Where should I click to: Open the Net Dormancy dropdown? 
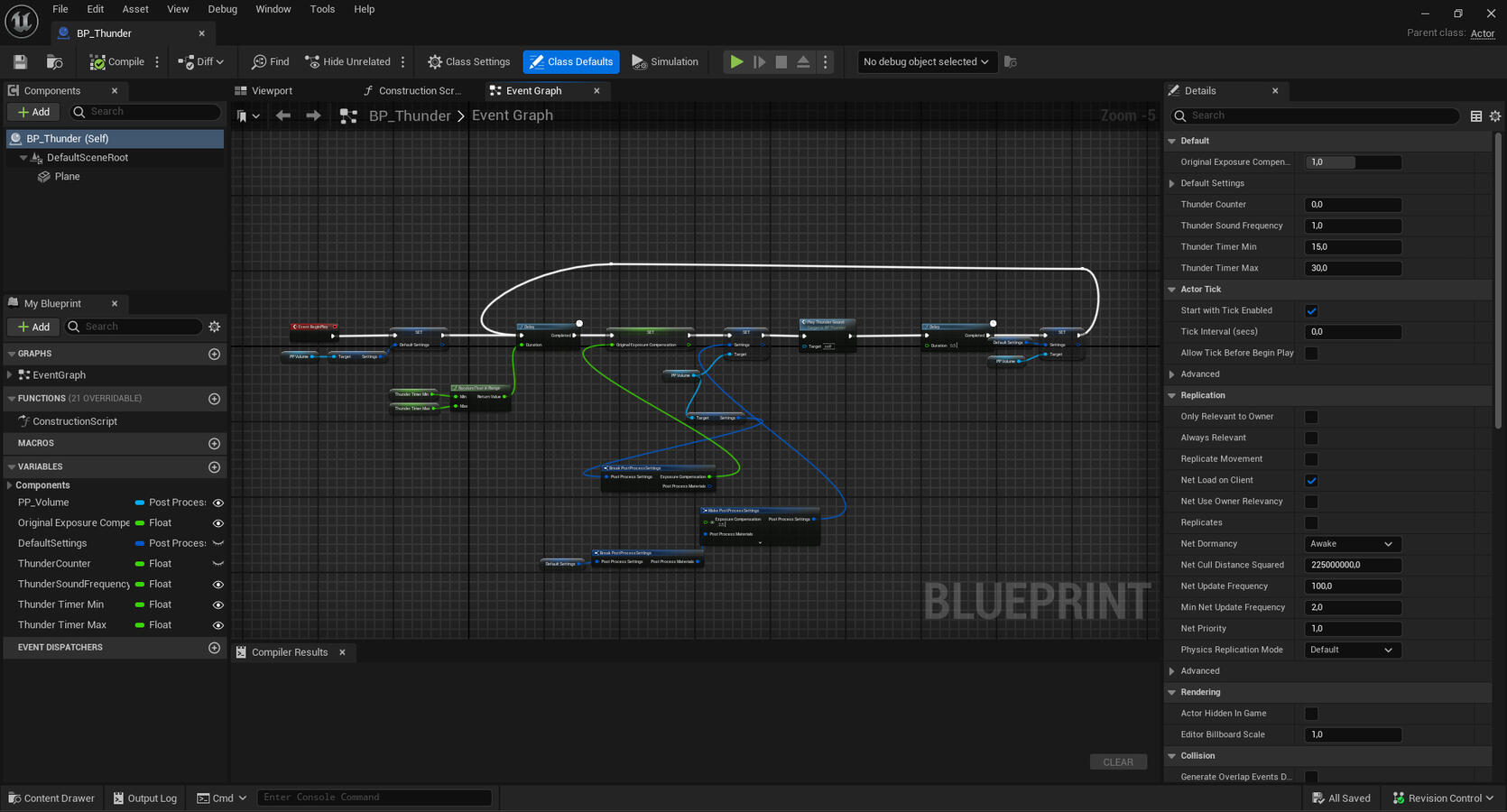(1352, 544)
